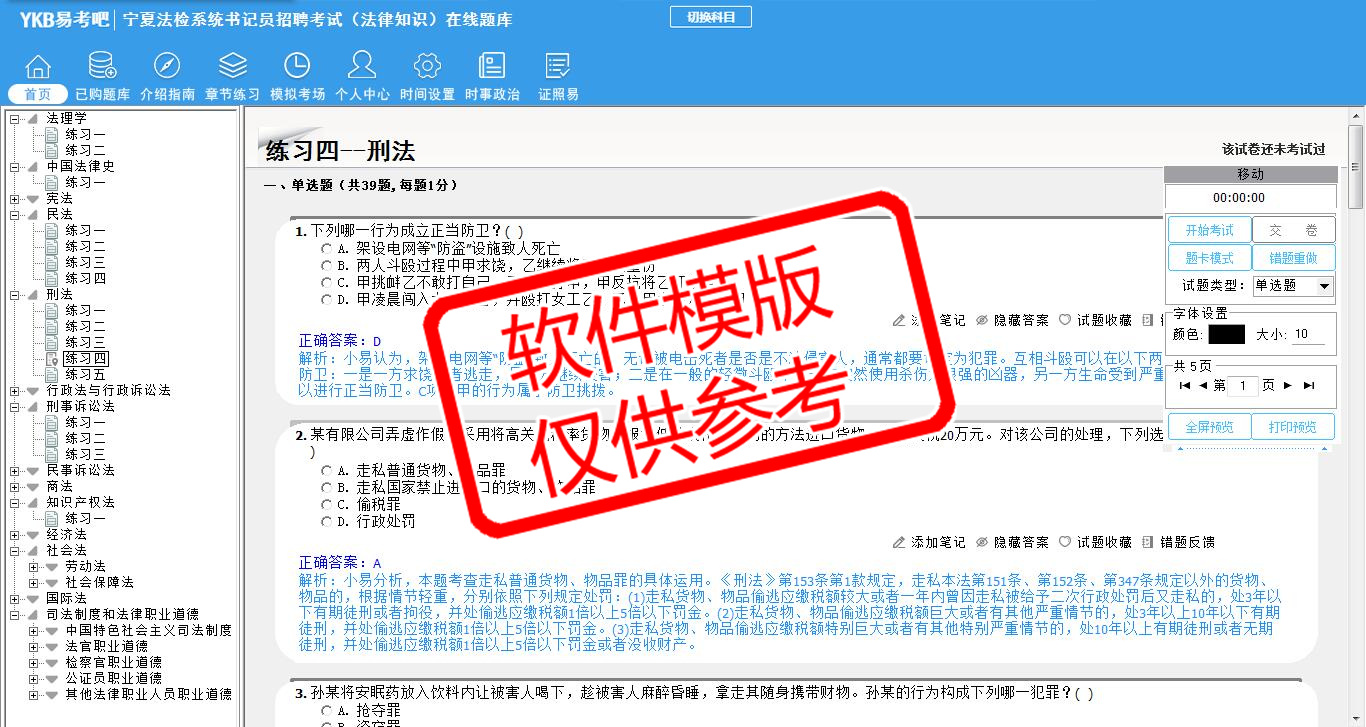The image size is (1366, 727).
Task: Click the 题卡模式 button
Action: [1209, 257]
